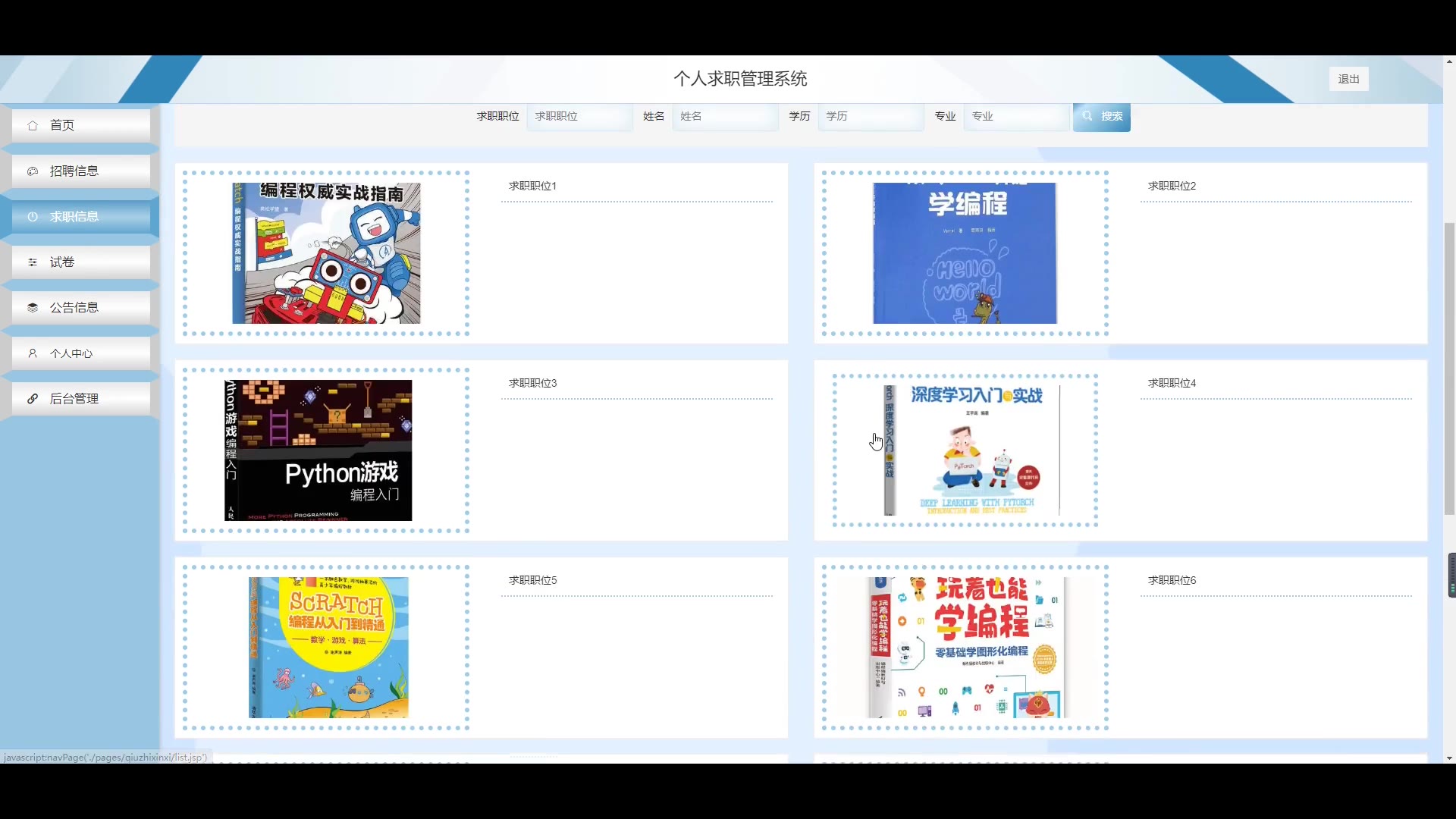Viewport: 1456px width, 819px height.
Task: Click the magnifier icon in search button
Action: click(x=1087, y=116)
